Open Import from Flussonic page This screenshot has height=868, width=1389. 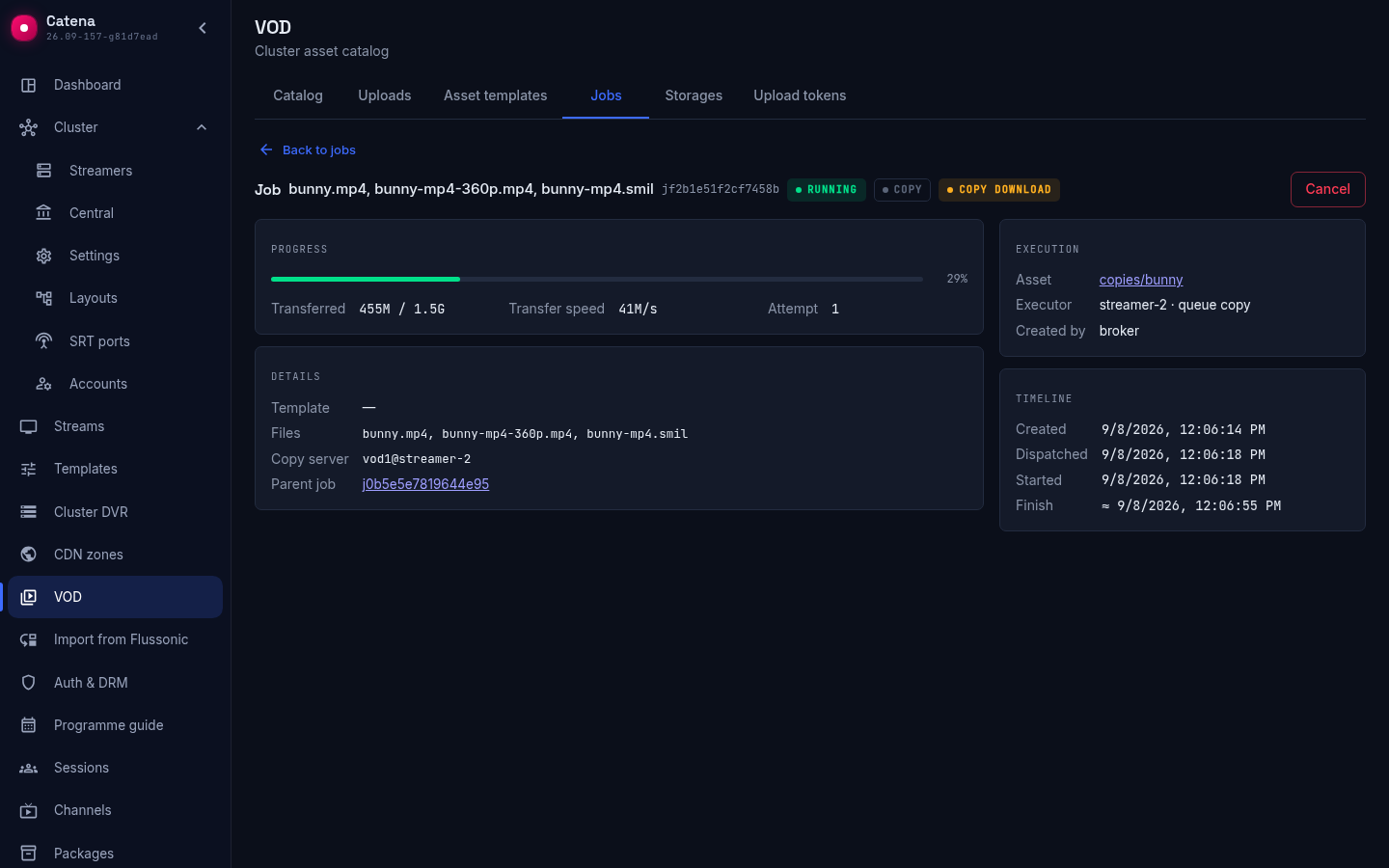tap(116, 639)
